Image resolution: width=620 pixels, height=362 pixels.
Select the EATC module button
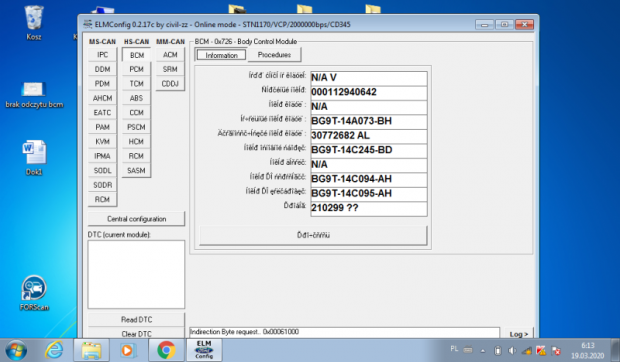point(102,113)
